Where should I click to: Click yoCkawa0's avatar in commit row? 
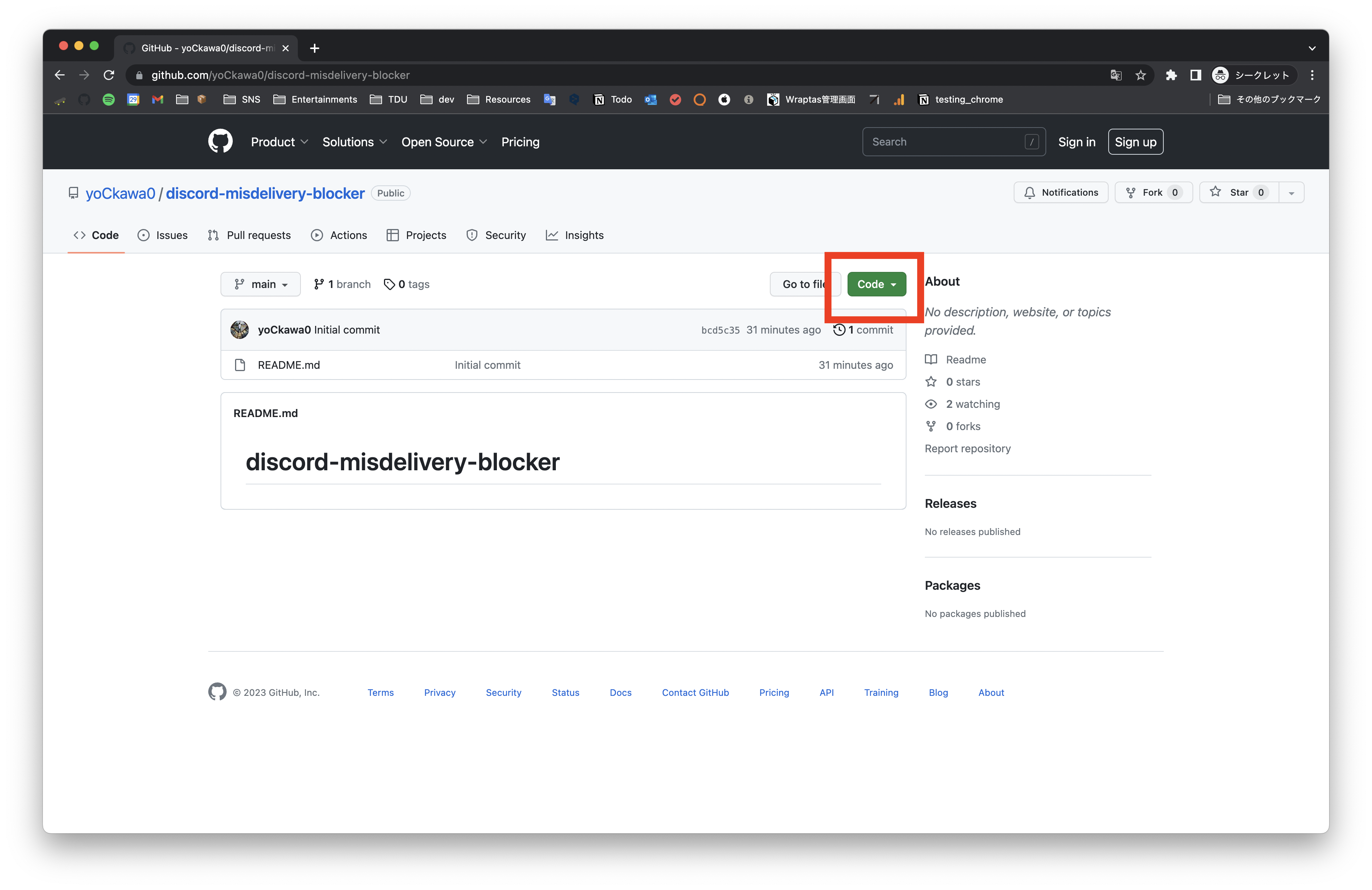pyautogui.click(x=240, y=330)
